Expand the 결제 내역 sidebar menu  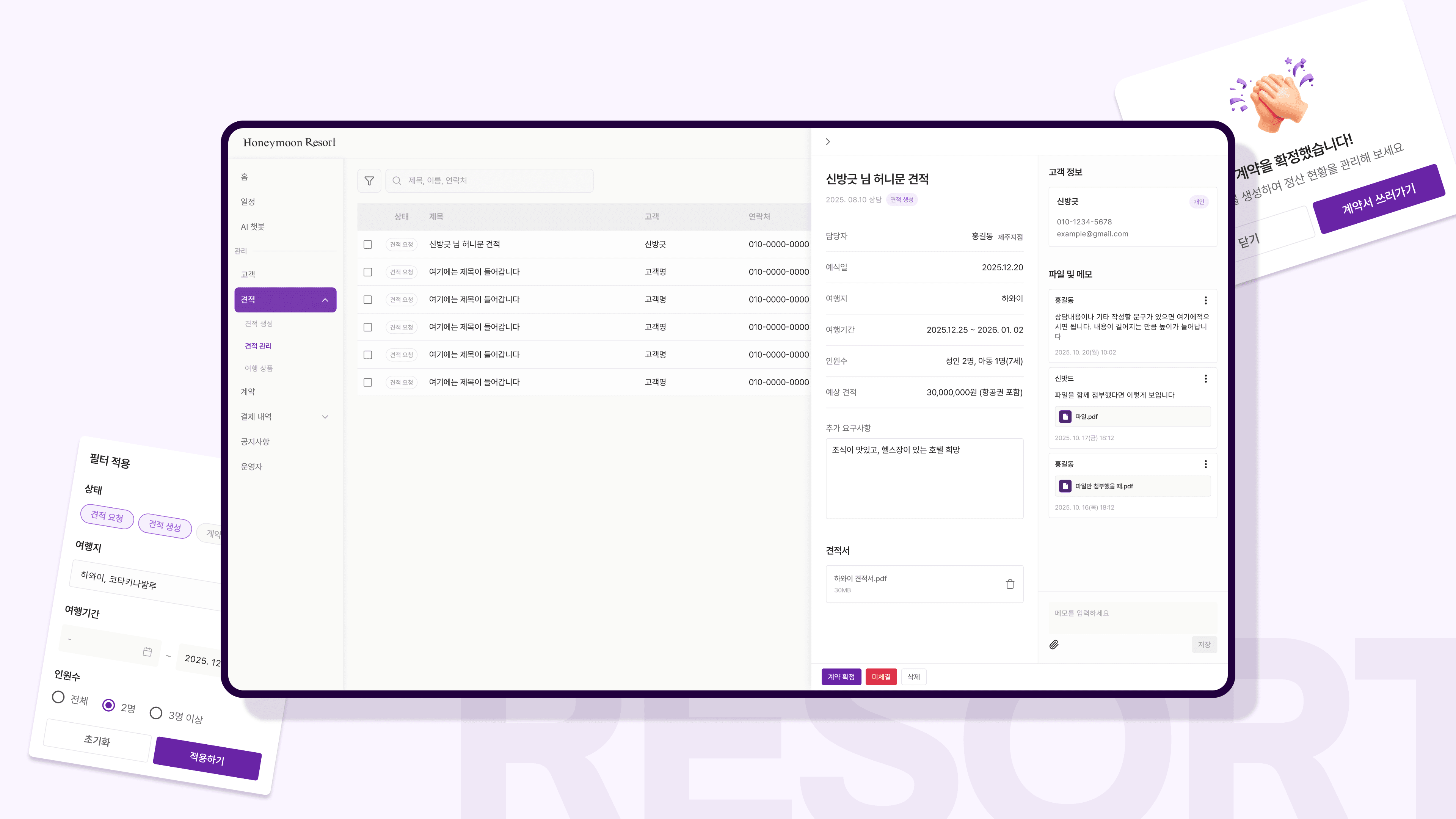325,417
